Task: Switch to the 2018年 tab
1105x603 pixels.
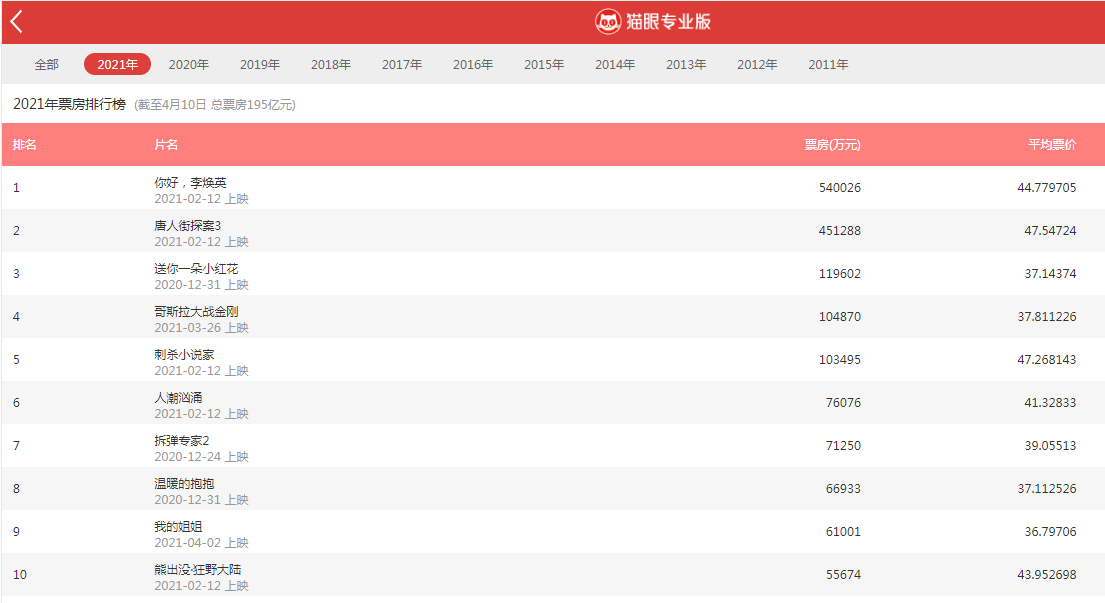Action: (x=331, y=64)
